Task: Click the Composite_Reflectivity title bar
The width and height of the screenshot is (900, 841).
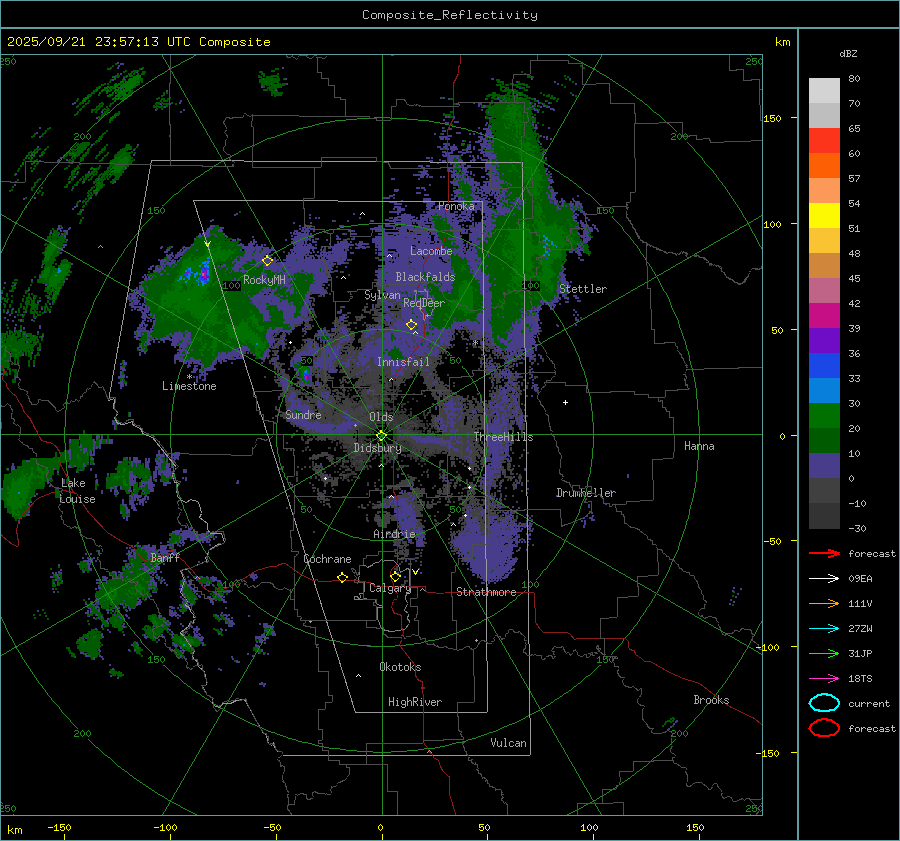Action: 449,15
